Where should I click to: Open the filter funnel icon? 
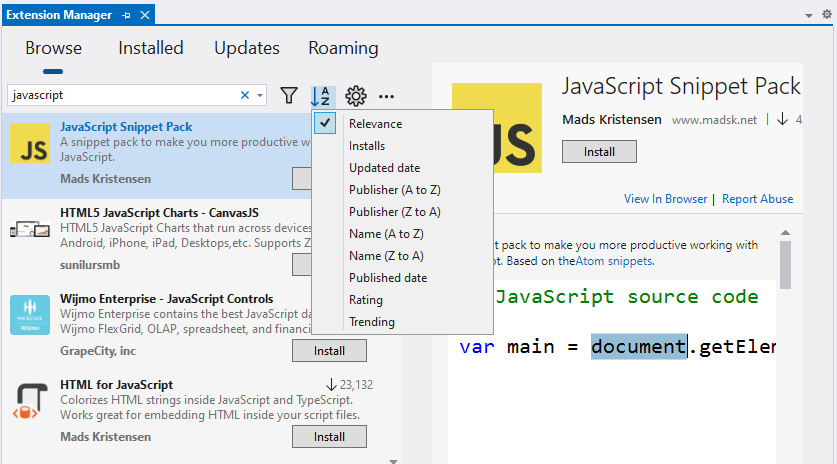[x=289, y=96]
